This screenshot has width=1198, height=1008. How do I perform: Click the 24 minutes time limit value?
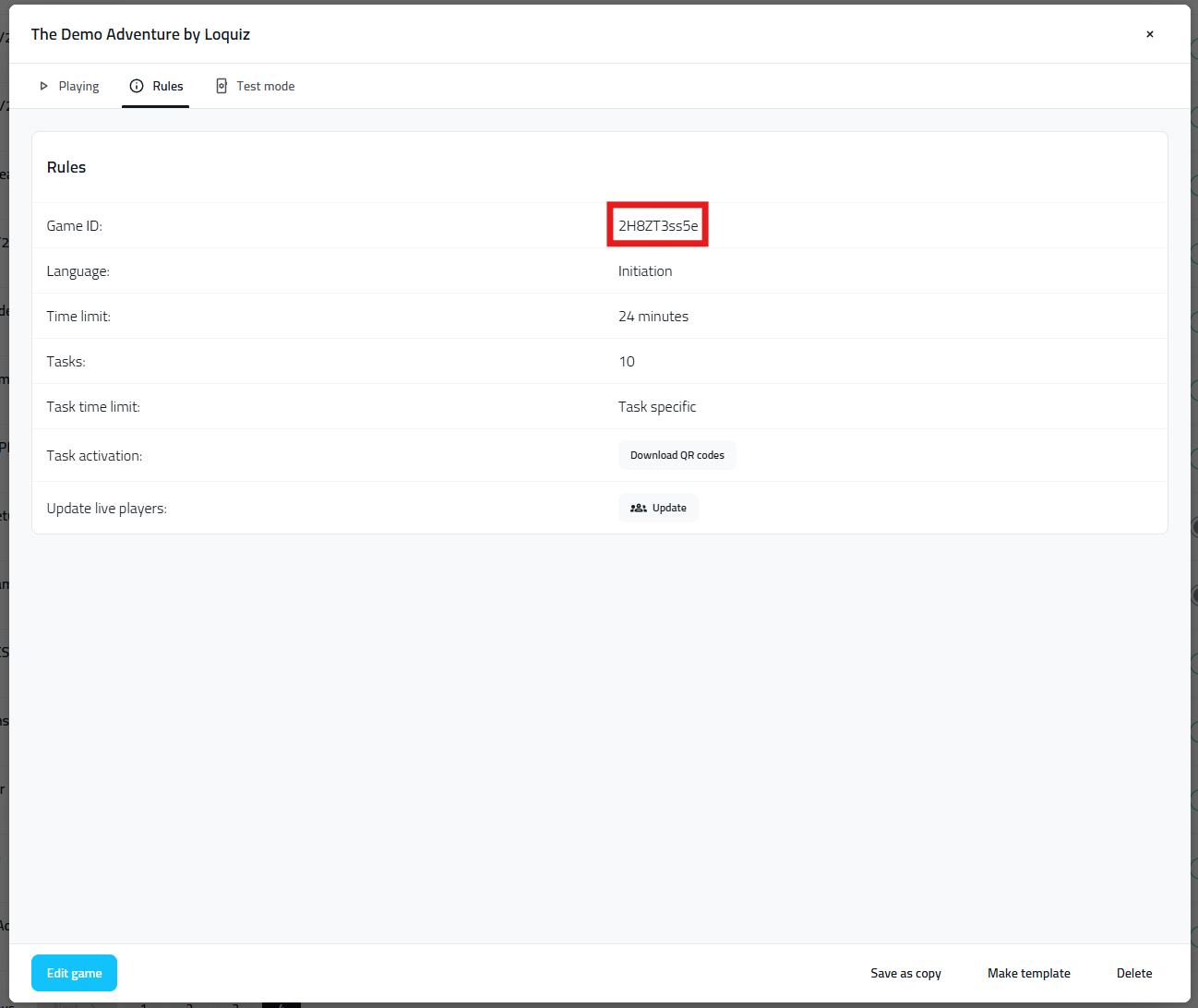tap(653, 316)
